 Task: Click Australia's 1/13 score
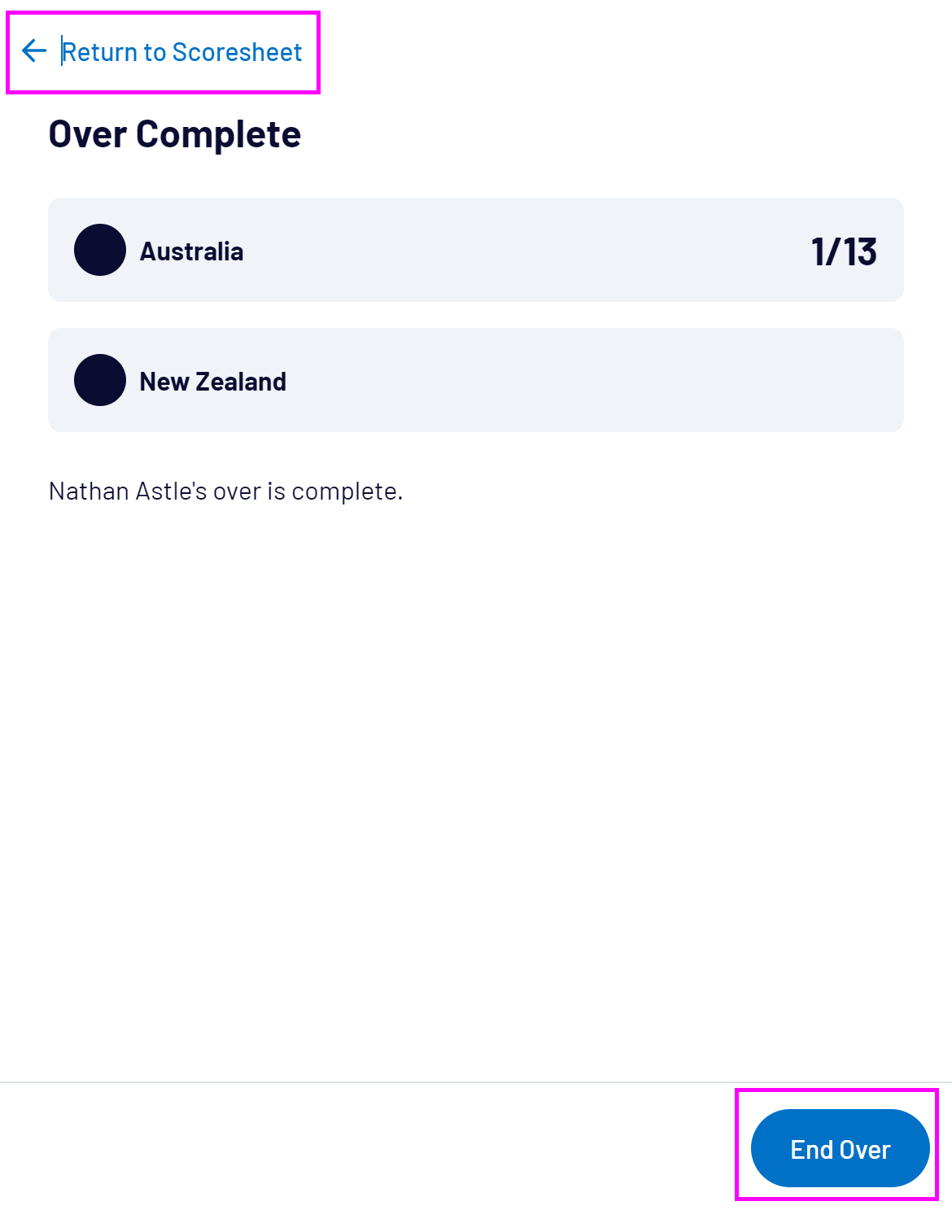point(844,251)
